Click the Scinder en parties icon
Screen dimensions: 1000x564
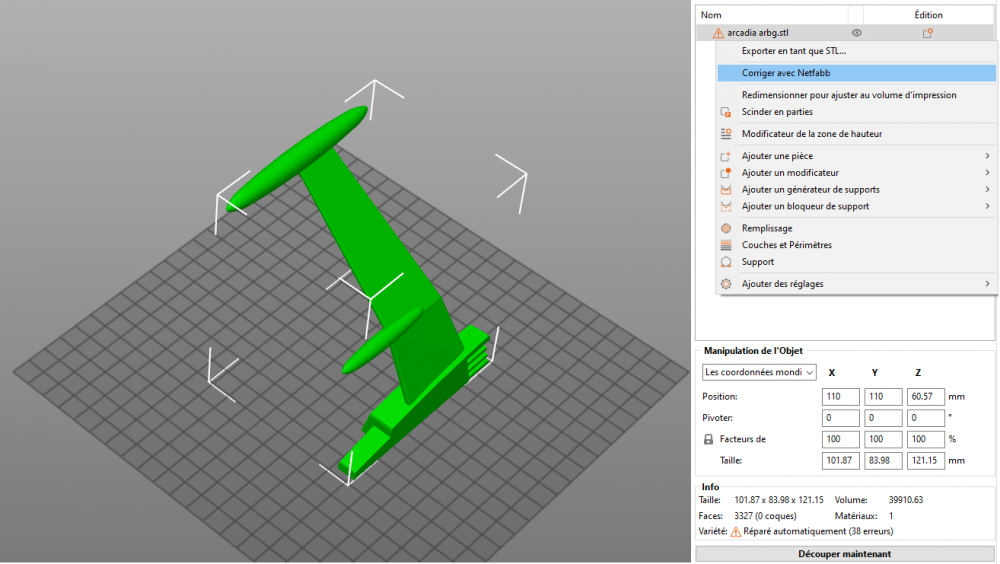[726, 112]
